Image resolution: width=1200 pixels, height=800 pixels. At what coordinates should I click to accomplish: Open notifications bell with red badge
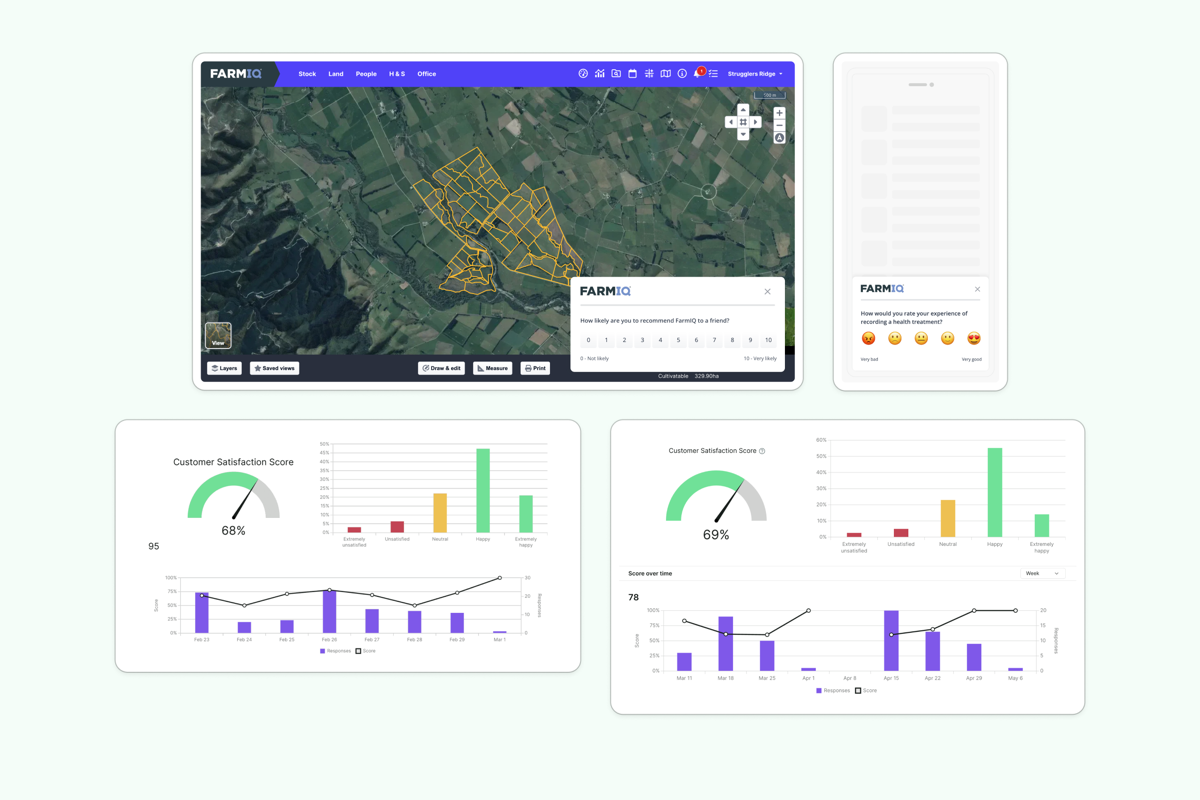(x=698, y=73)
